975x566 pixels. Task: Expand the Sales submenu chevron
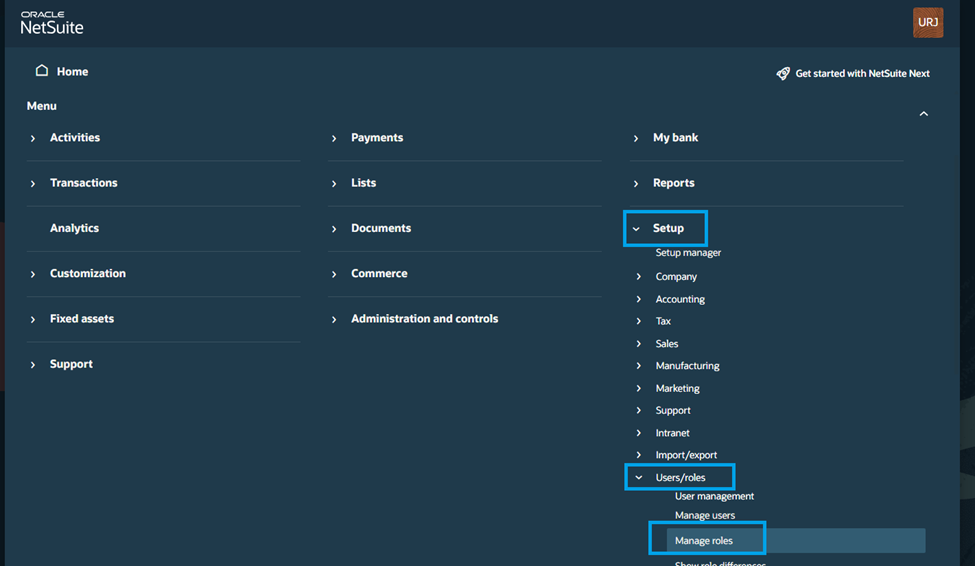pos(639,343)
